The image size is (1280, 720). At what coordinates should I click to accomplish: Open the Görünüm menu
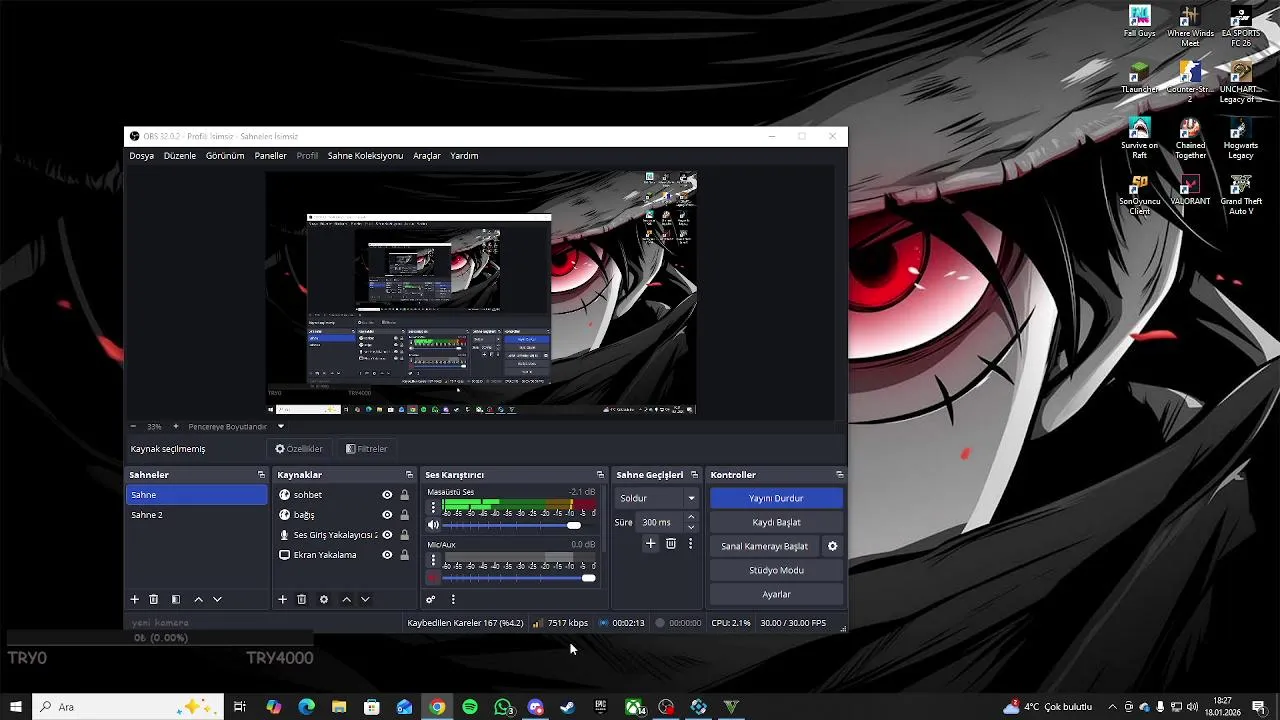(225, 156)
